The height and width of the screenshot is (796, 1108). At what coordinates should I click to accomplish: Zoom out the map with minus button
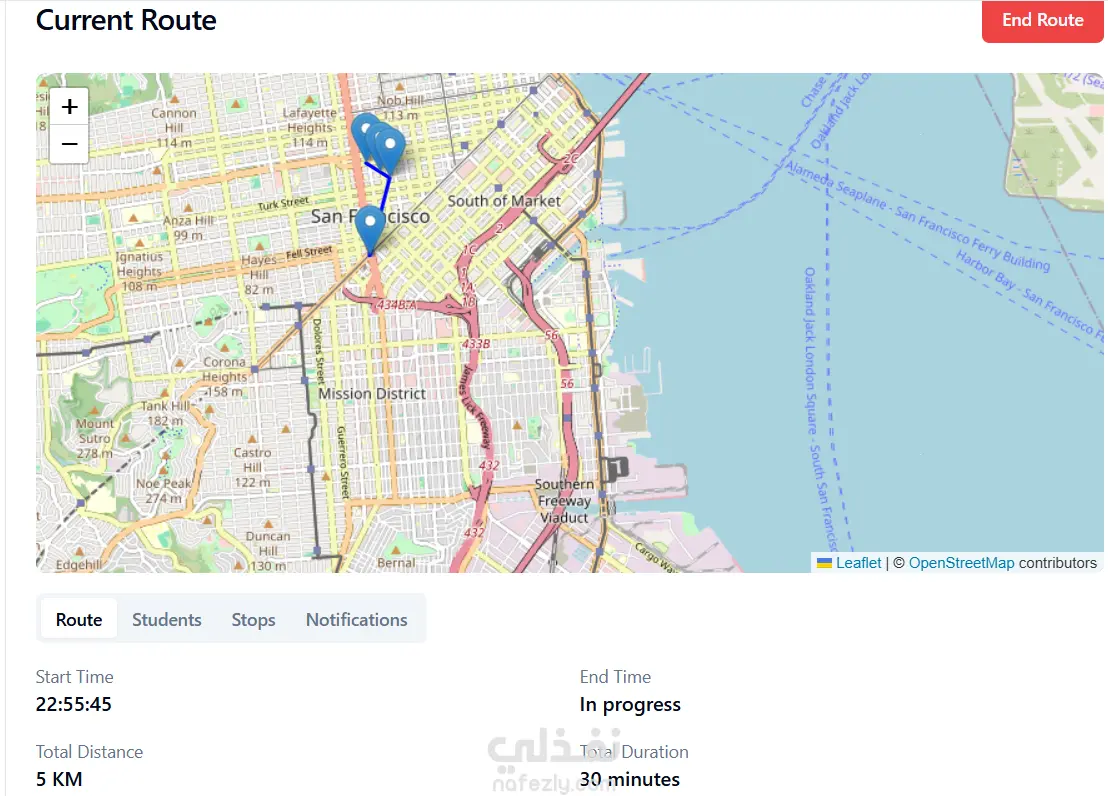(69, 144)
